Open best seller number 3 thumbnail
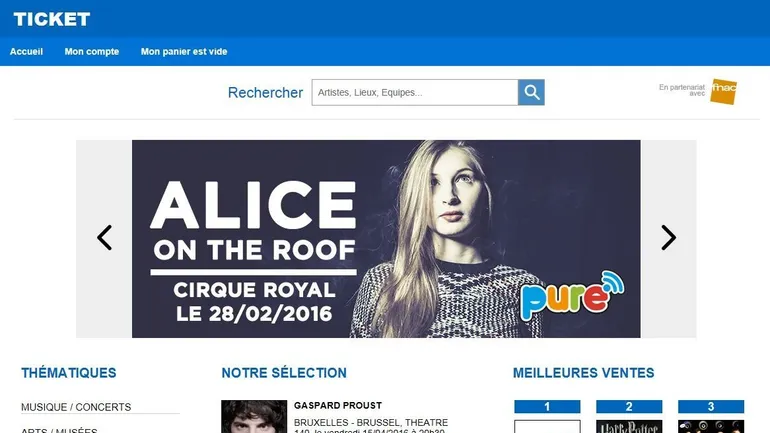The height and width of the screenshot is (433, 770). coord(711,426)
